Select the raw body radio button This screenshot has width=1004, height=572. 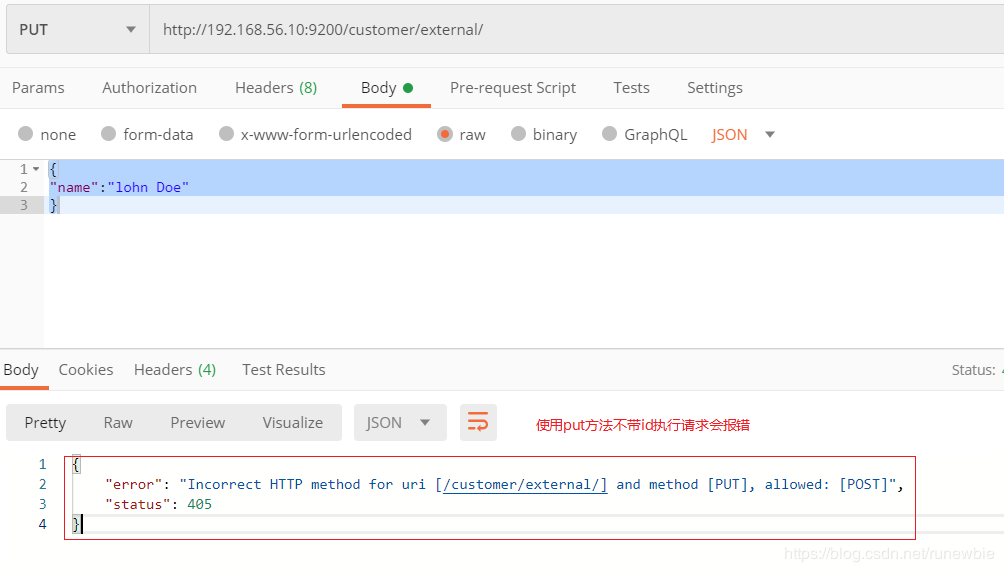[x=444, y=134]
